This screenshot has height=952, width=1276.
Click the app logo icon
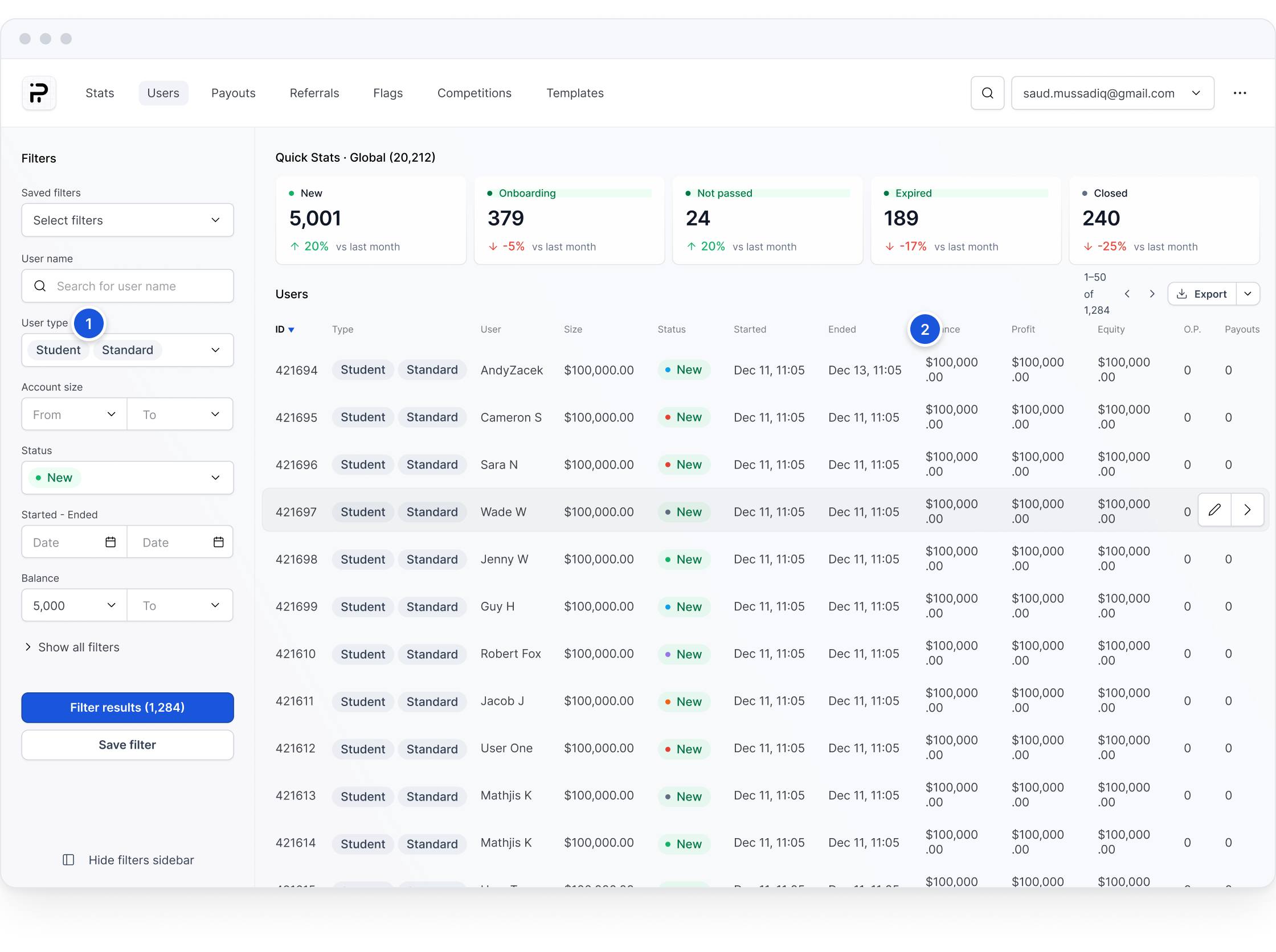39,93
